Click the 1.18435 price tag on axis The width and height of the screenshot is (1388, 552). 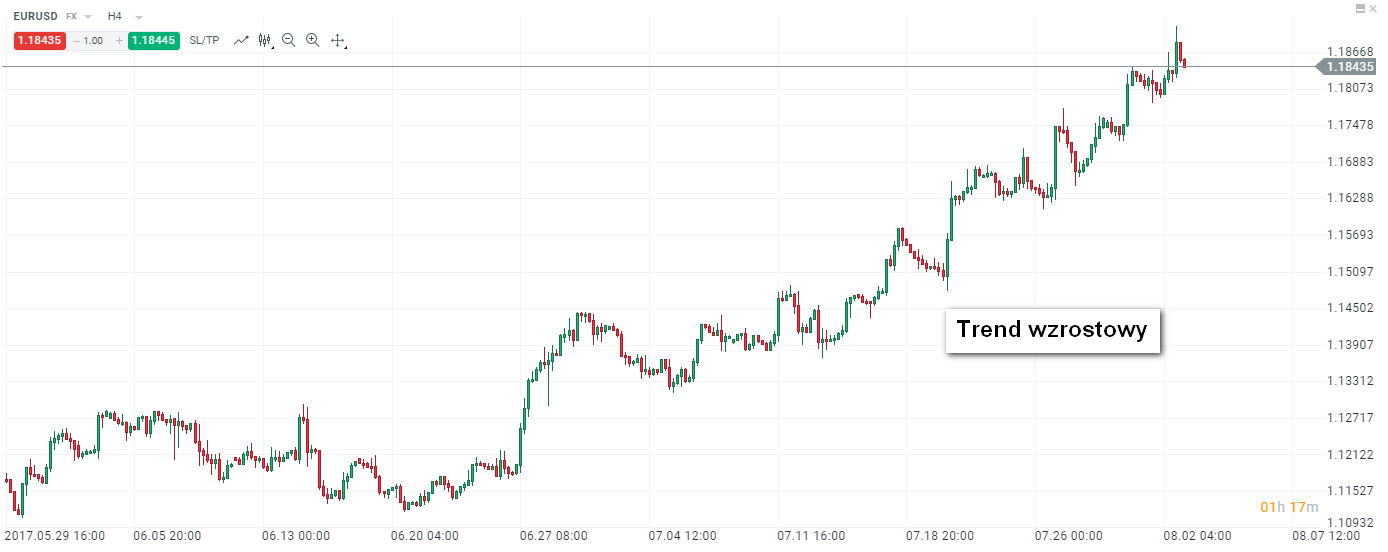pos(1354,67)
